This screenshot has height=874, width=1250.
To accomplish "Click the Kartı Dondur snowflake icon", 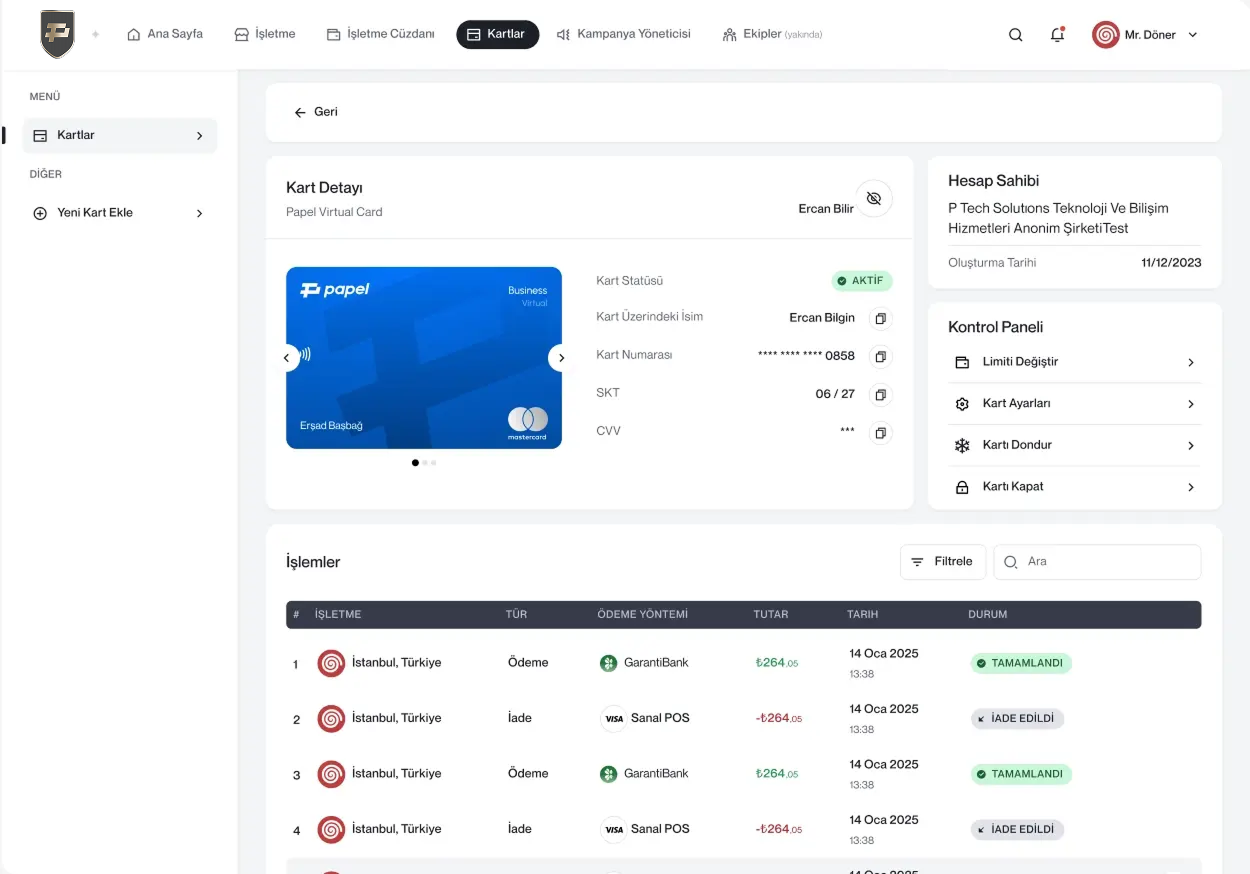I will click(x=962, y=446).
